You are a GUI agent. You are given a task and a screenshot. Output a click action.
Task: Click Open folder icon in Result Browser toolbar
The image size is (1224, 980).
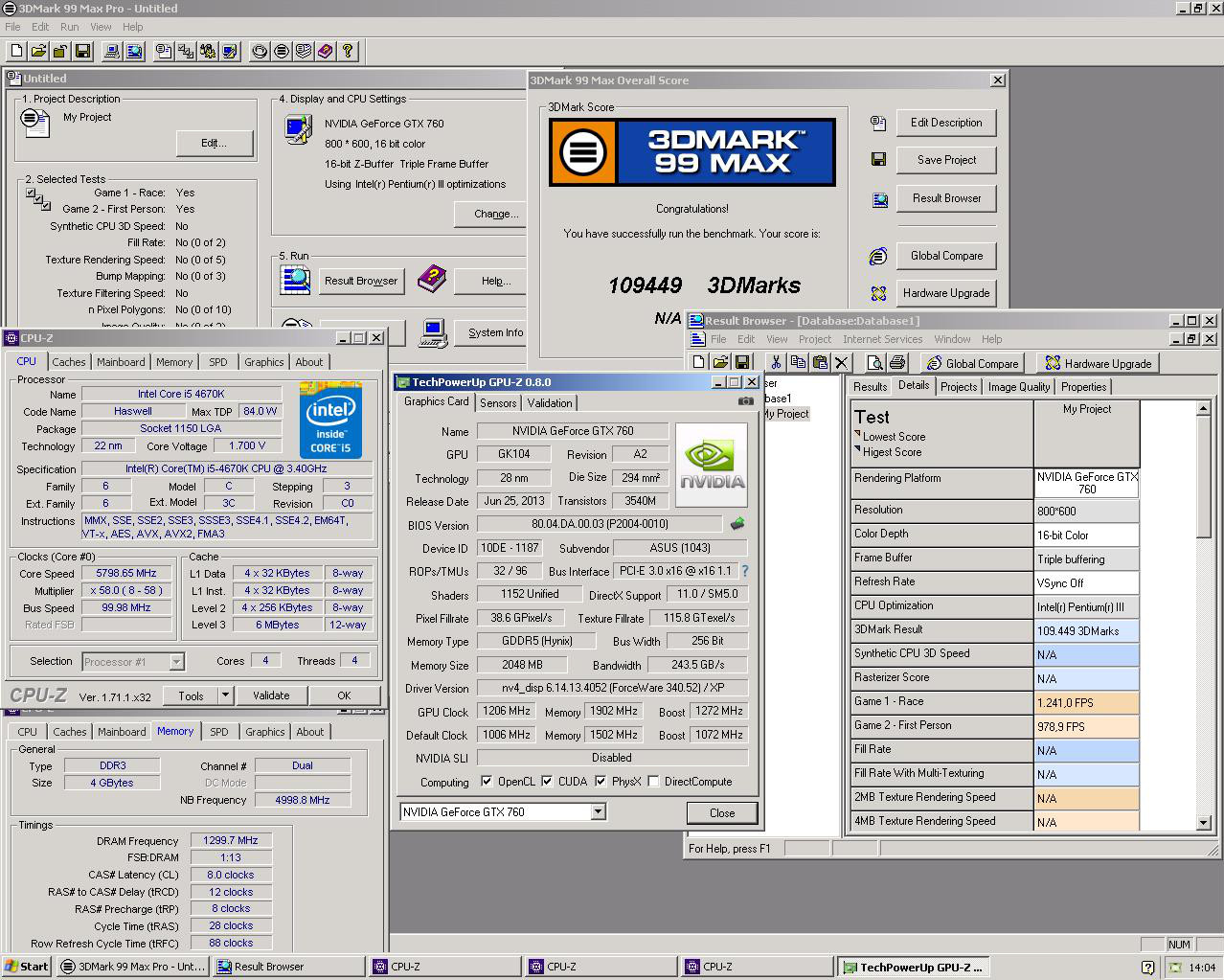coord(720,362)
